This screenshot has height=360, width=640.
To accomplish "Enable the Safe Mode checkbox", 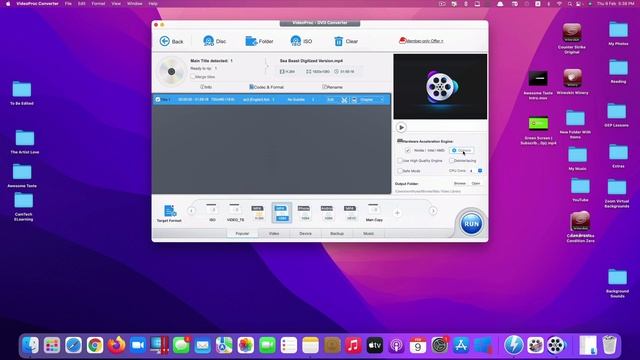I will 400,171.
